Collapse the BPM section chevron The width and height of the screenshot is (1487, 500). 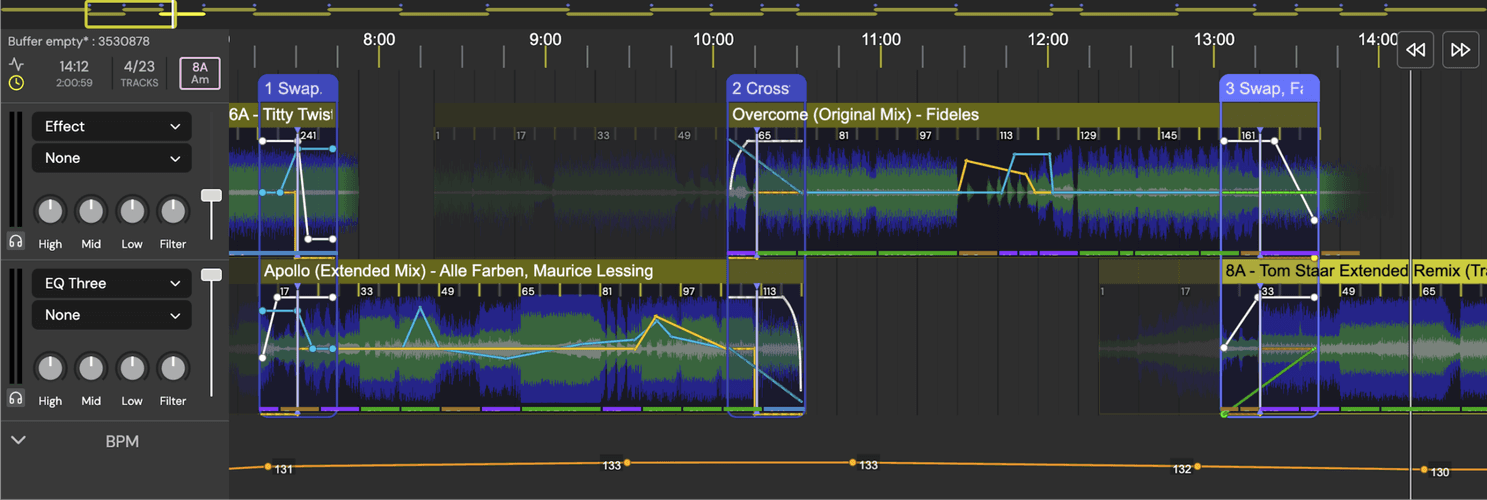point(18,440)
